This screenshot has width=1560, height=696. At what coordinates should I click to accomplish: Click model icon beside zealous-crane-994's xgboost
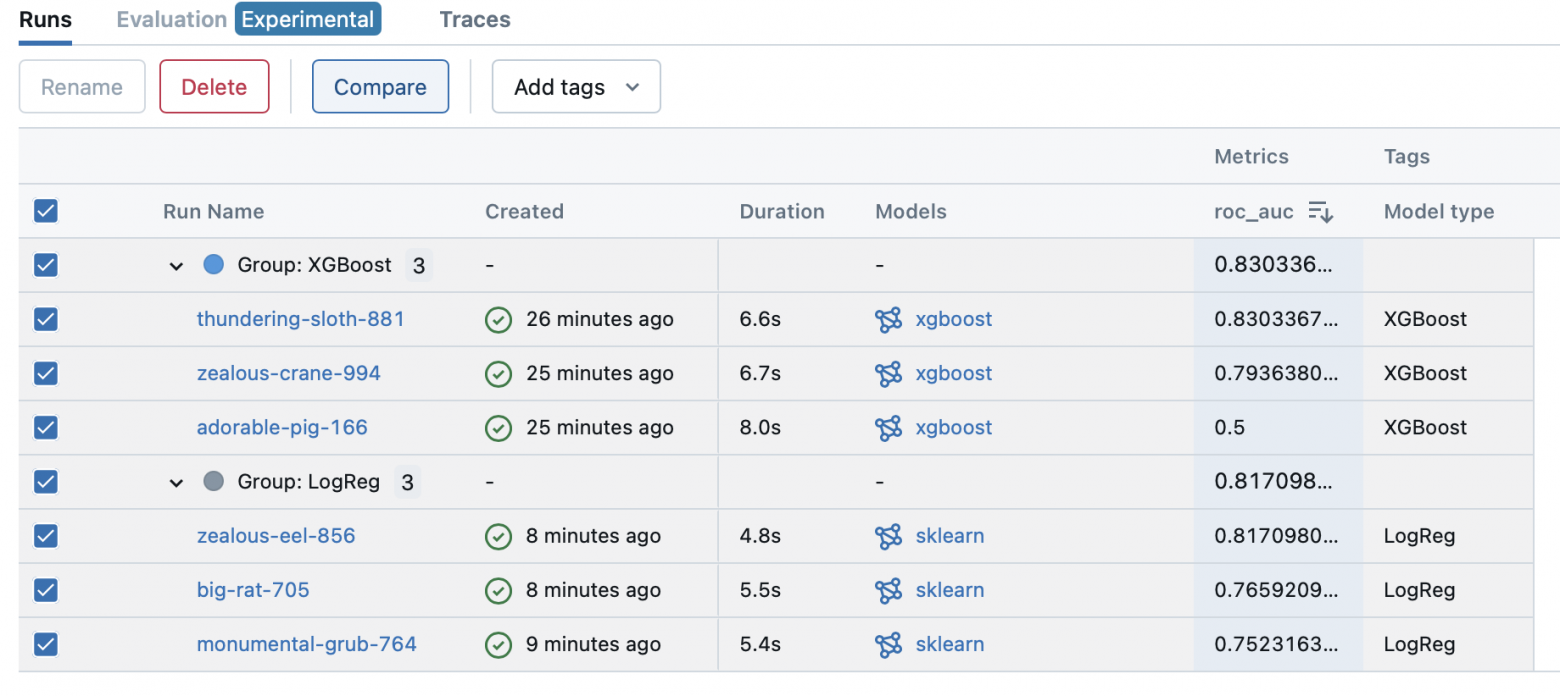point(888,374)
